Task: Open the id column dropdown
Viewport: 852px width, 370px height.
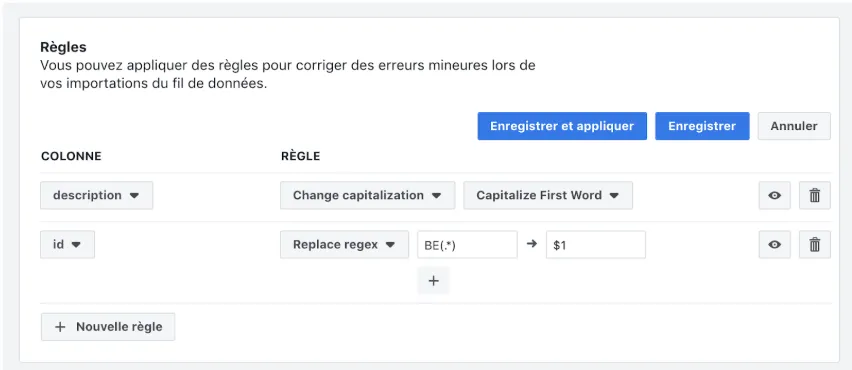Action: tap(67, 244)
